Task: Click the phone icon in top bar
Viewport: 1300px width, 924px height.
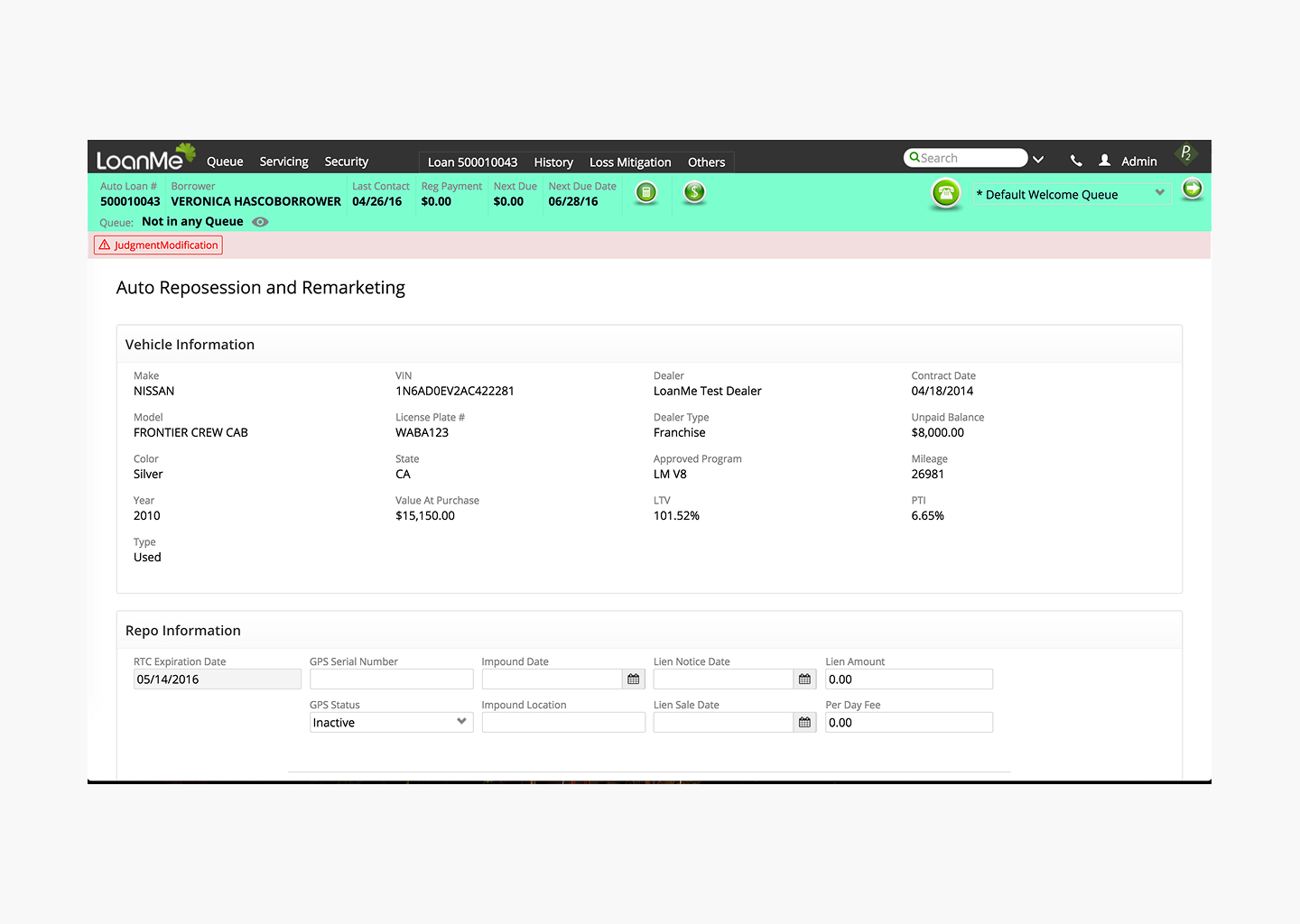Action: click(x=1076, y=161)
